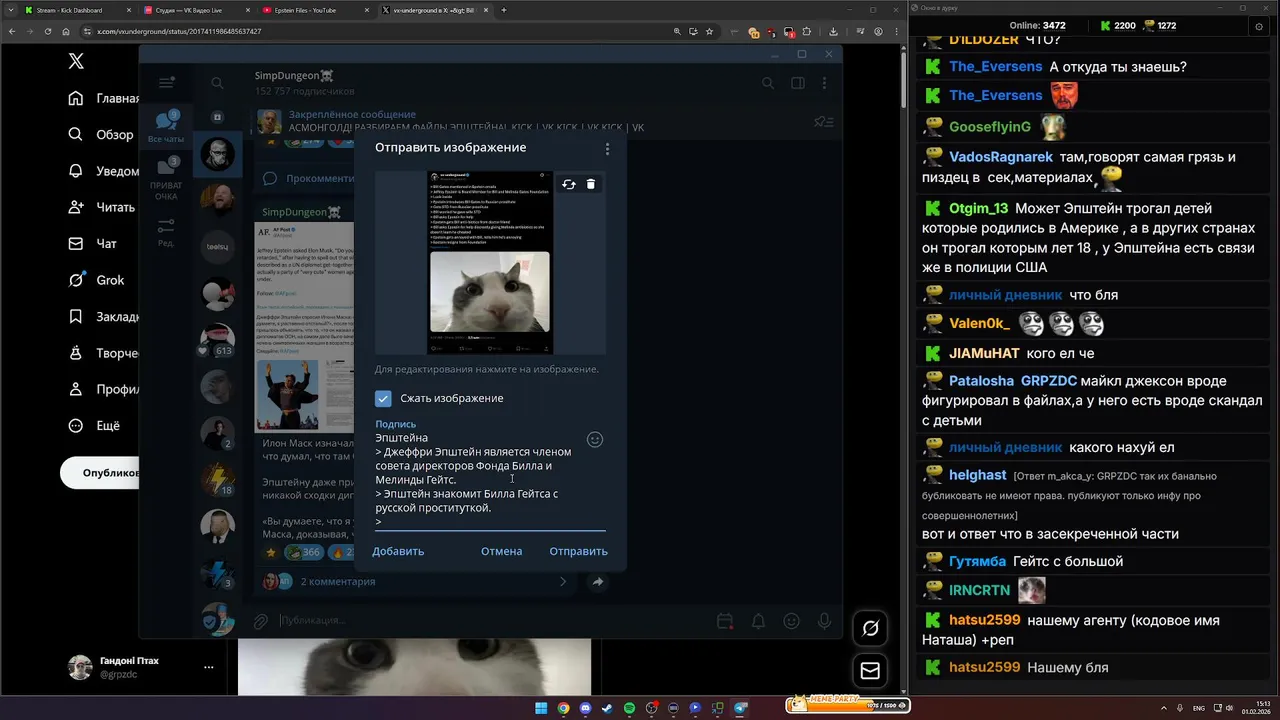This screenshot has height=720, width=1280.
Task: Click the X 'Опубликовать' post button
Action: pos(100,473)
